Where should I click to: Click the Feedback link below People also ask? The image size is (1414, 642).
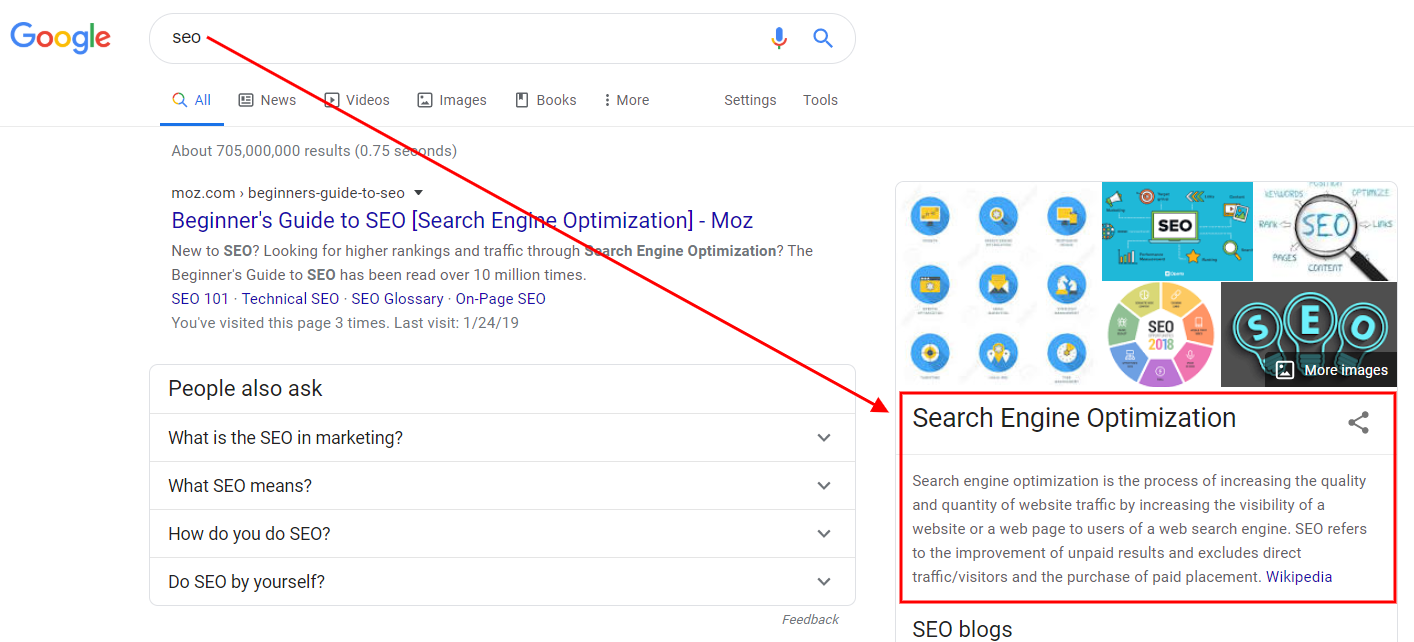pos(810,620)
